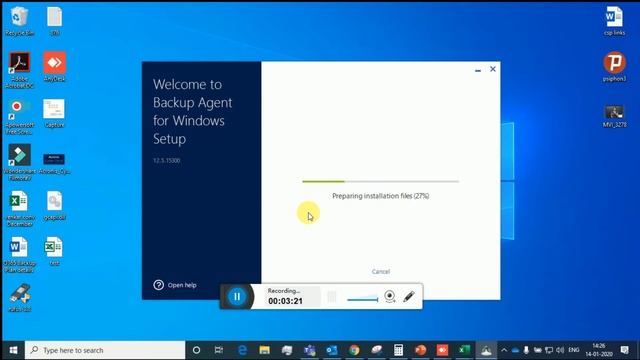Launch Microsoft Edge from taskbar

(242, 350)
